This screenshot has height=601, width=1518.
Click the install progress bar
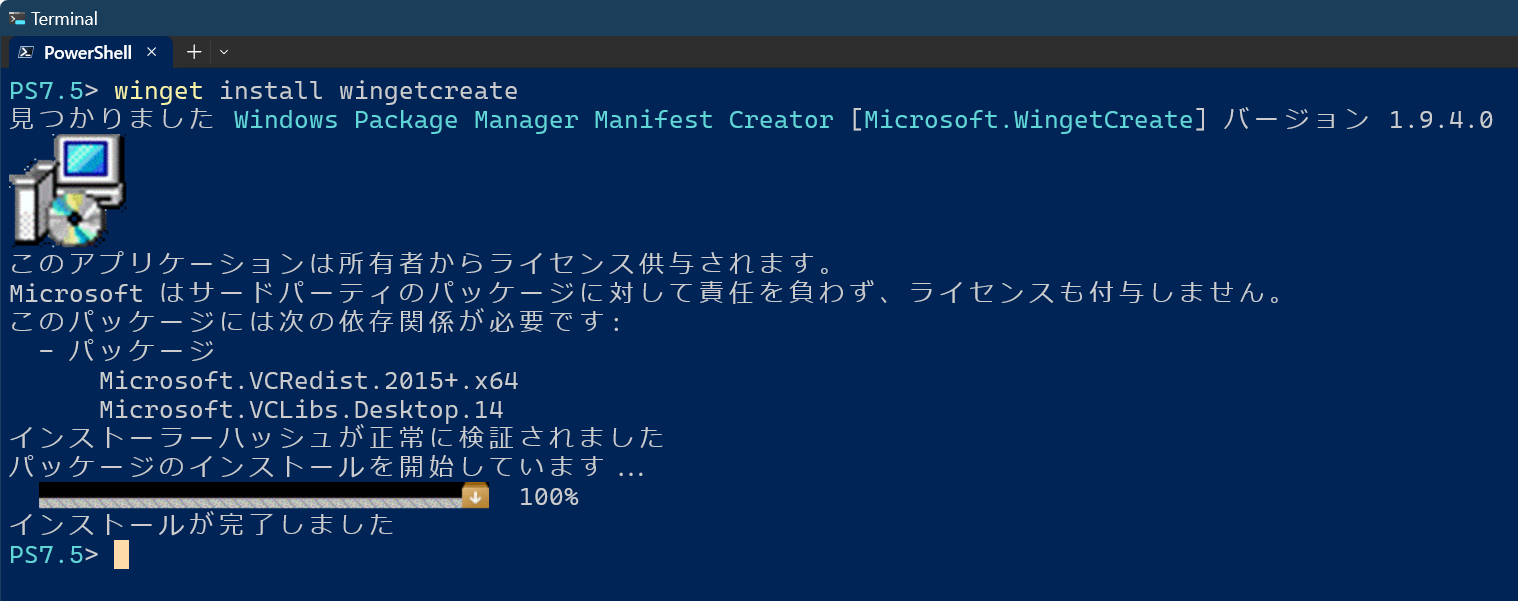coord(250,496)
